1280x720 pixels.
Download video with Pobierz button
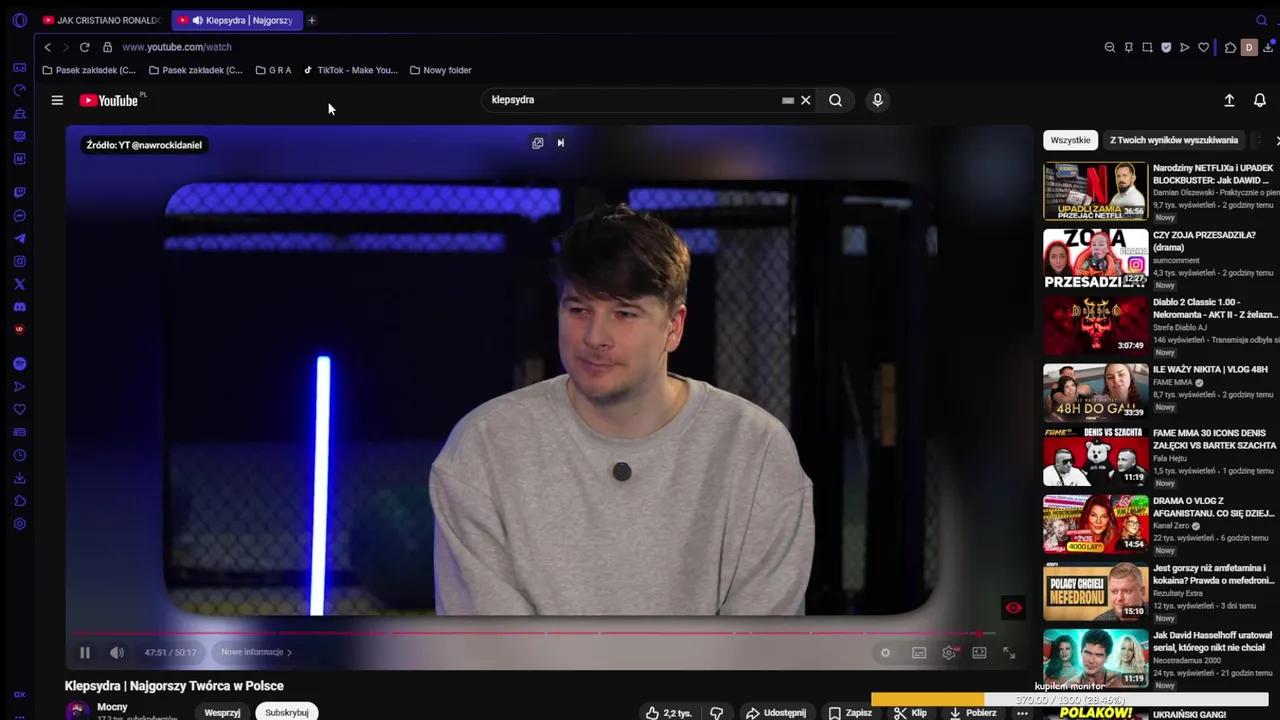click(973, 713)
